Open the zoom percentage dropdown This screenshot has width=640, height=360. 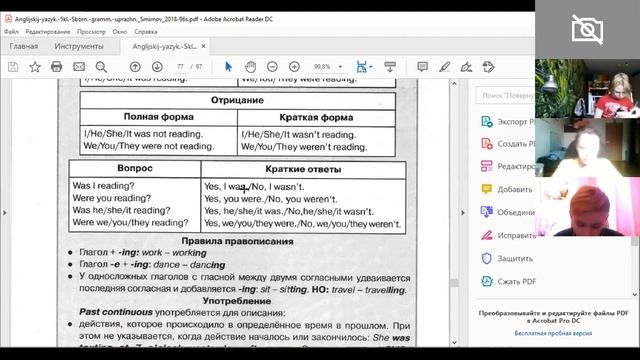340,67
